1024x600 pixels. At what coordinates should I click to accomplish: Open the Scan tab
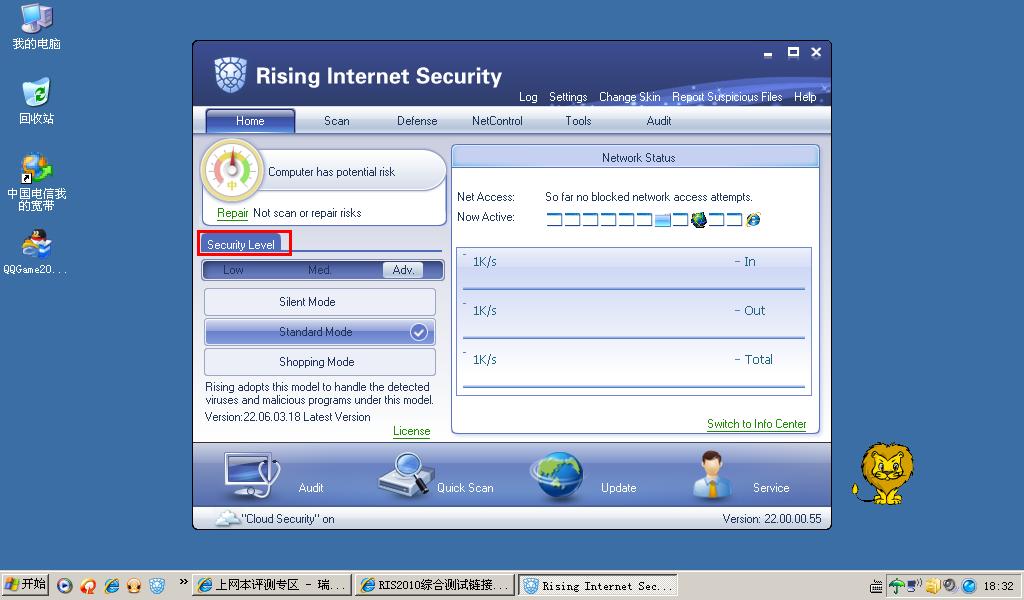coord(336,121)
